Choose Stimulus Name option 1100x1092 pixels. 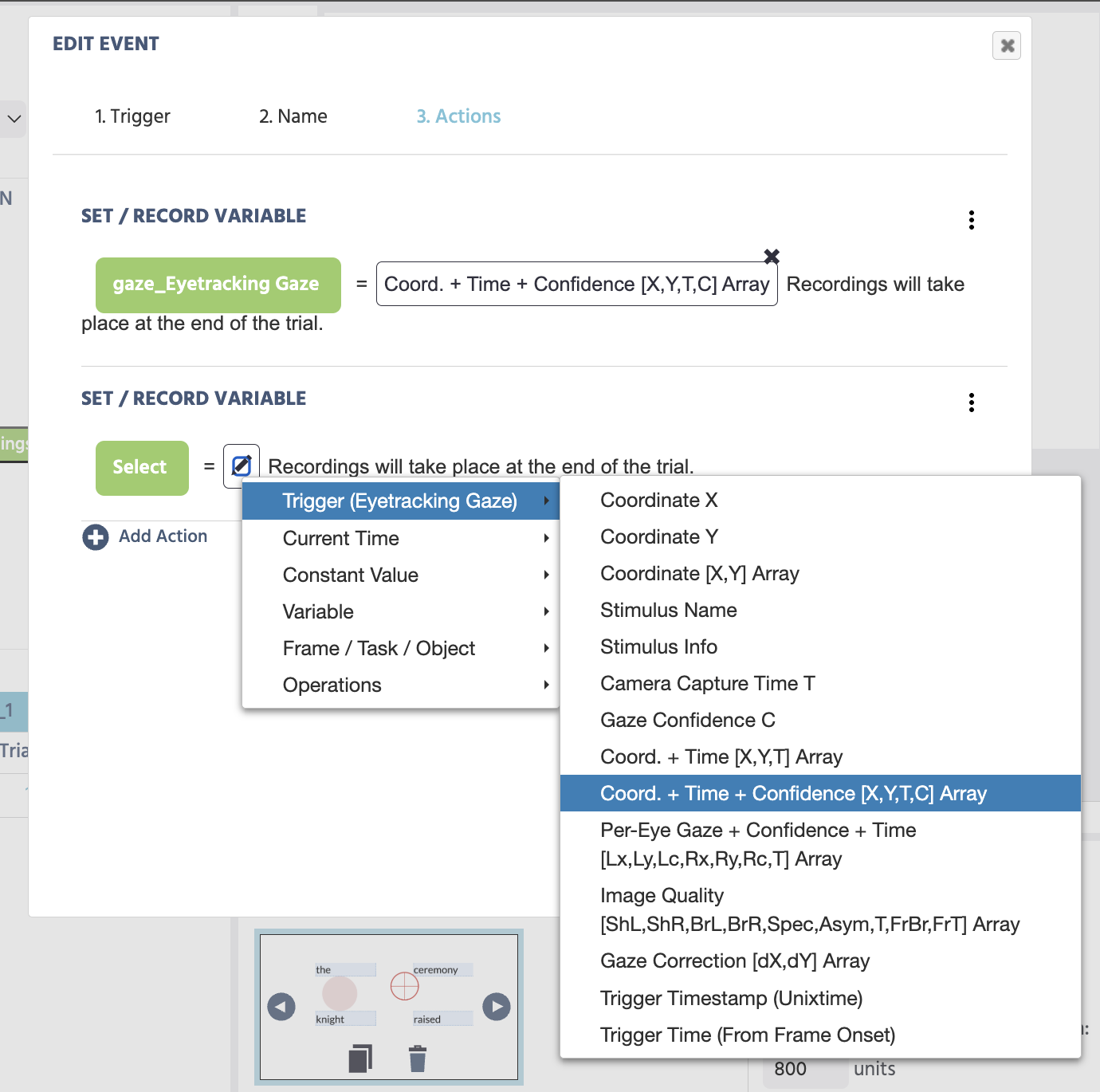pos(820,610)
